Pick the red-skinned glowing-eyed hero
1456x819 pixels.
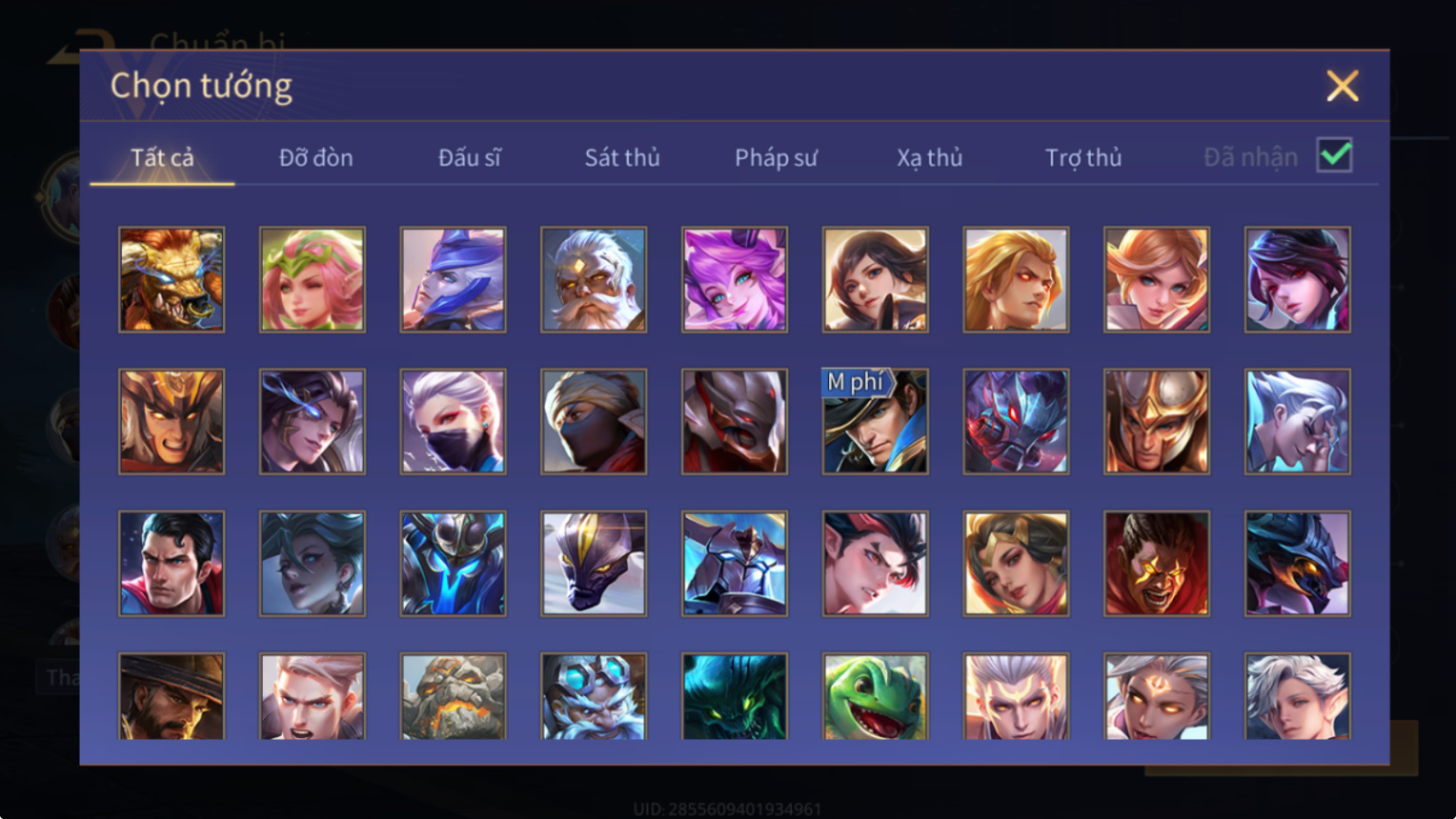1157,563
